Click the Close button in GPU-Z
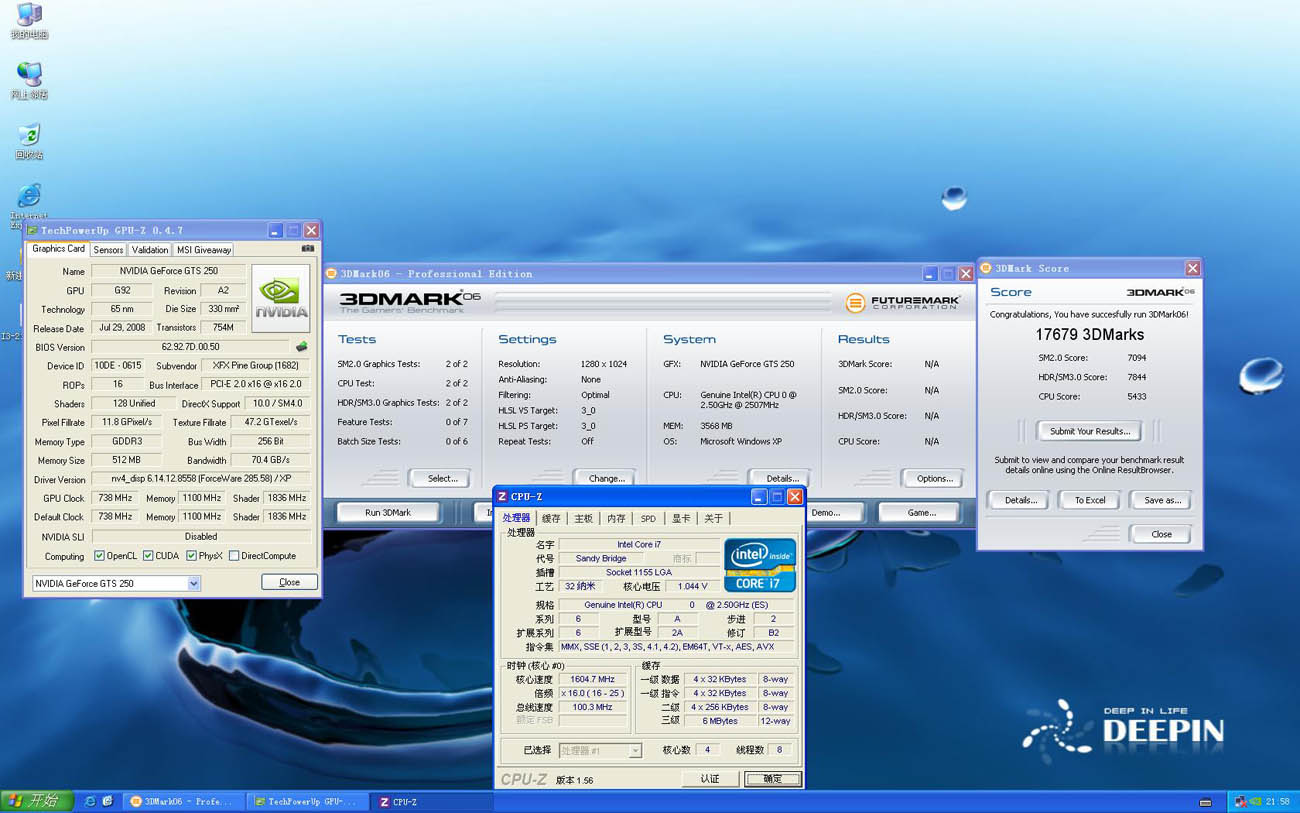The height and width of the screenshot is (813, 1300). (289, 582)
